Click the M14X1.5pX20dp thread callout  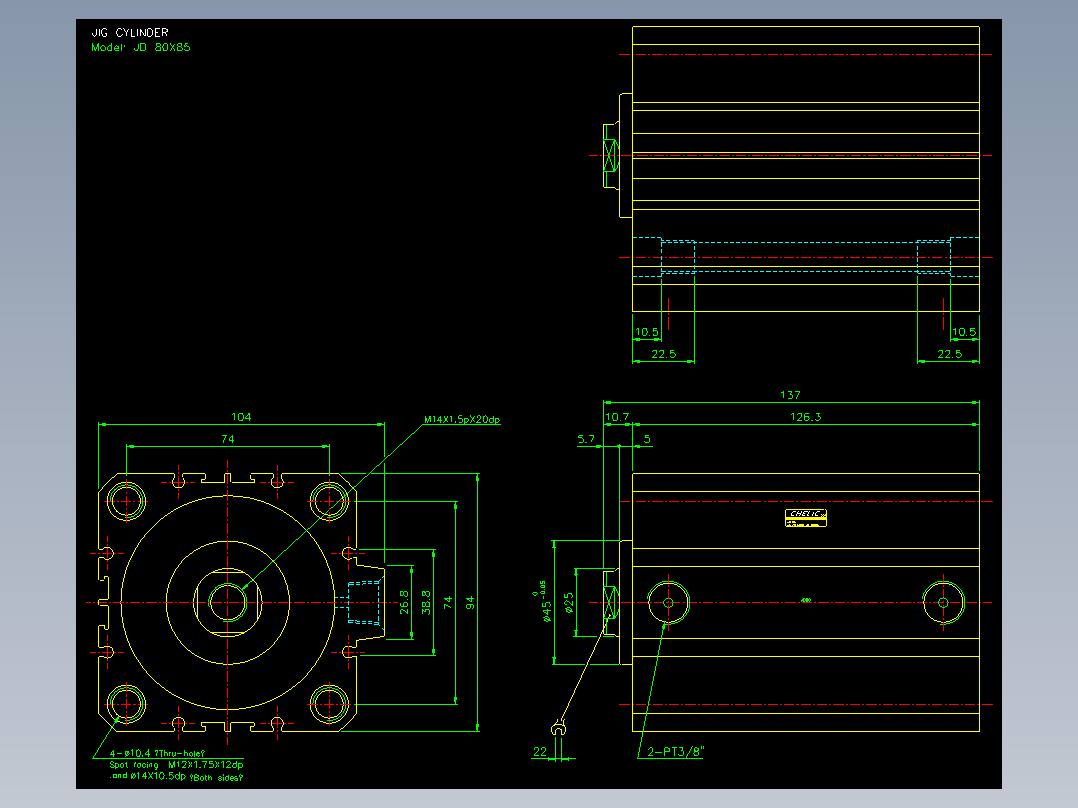pyautogui.click(x=462, y=419)
